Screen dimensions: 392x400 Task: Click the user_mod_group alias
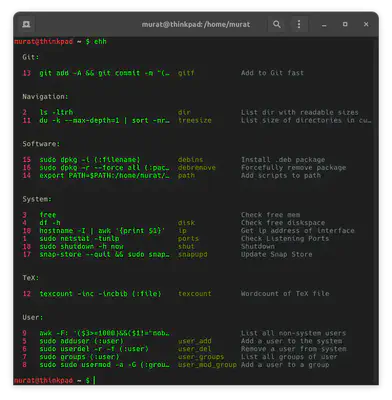pyautogui.click(x=207, y=365)
